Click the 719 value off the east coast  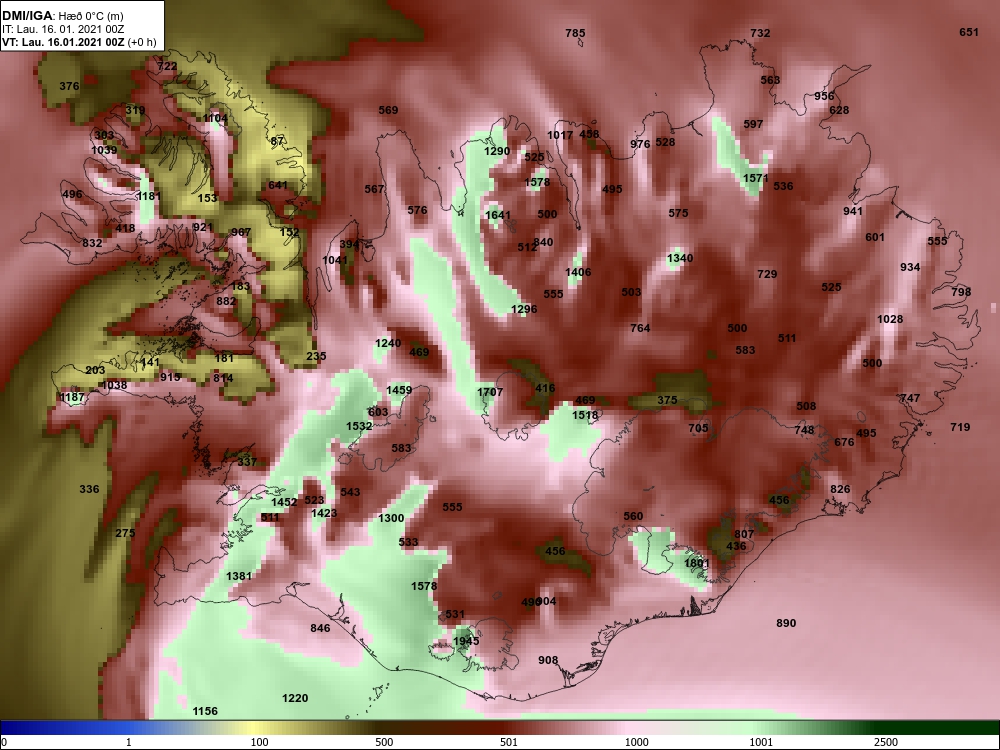pos(960,427)
